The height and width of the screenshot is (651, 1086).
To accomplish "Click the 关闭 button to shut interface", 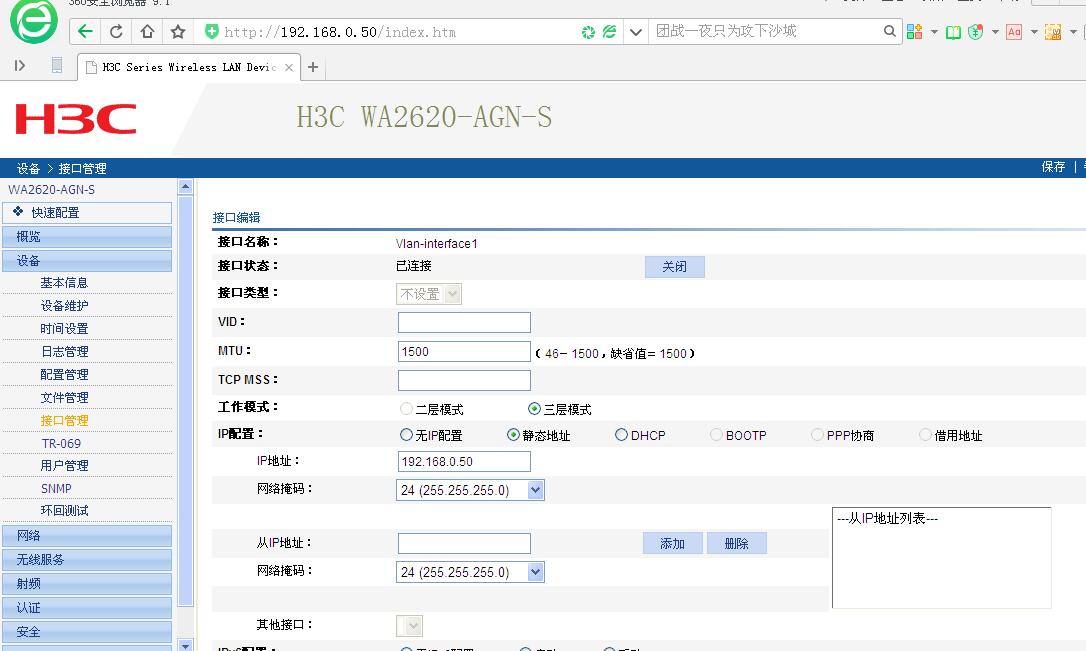I will (x=675, y=267).
